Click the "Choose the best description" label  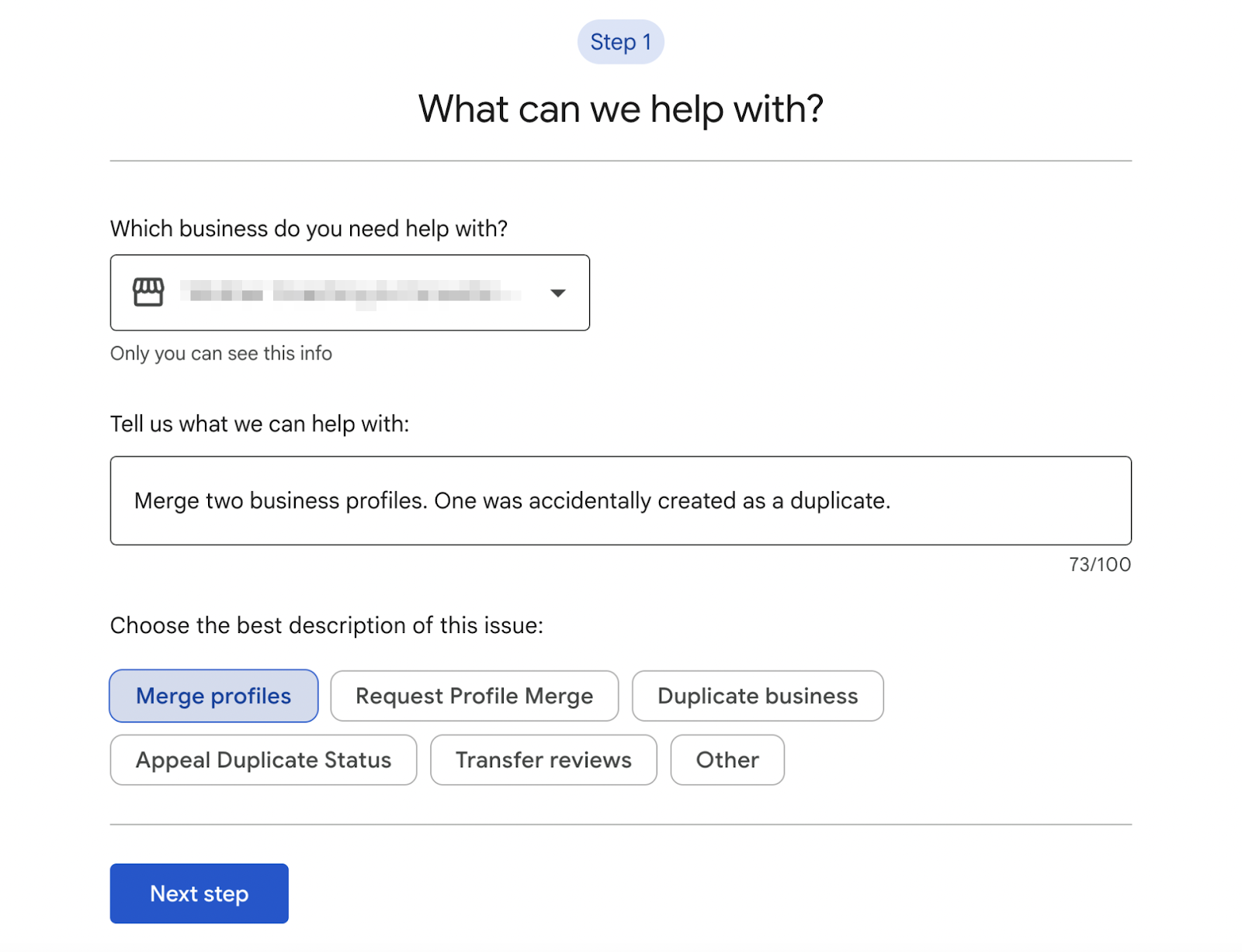pyautogui.click(x=328, y=625)
